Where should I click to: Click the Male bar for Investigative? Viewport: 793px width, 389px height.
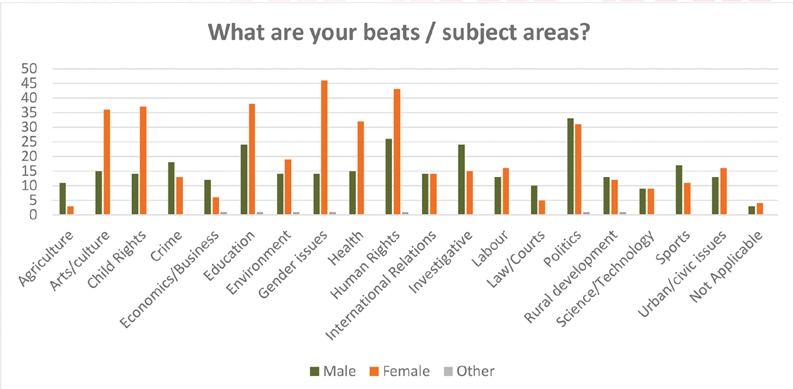coord(461,180)
